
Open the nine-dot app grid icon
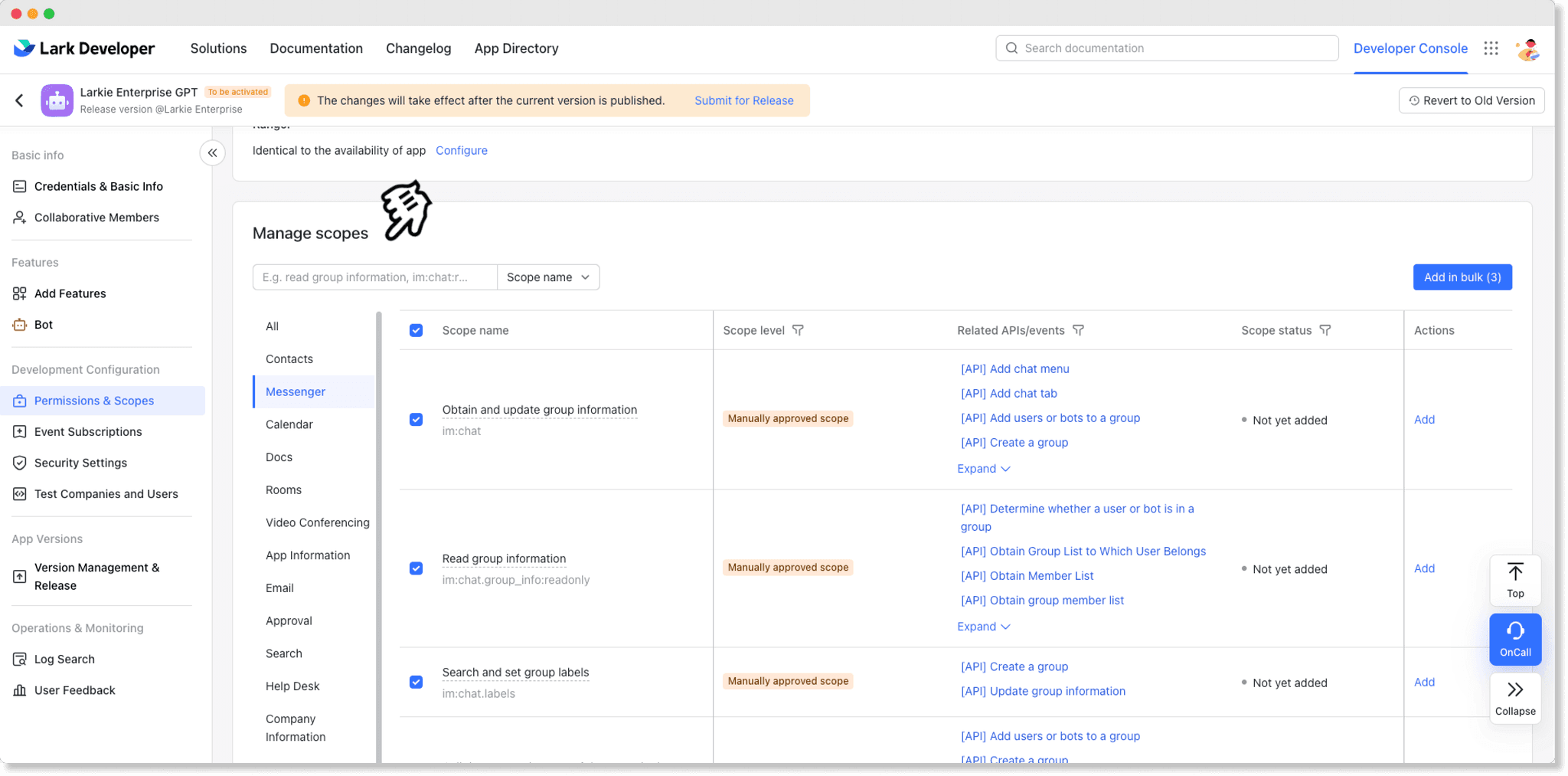click(x=1491, y=47)
